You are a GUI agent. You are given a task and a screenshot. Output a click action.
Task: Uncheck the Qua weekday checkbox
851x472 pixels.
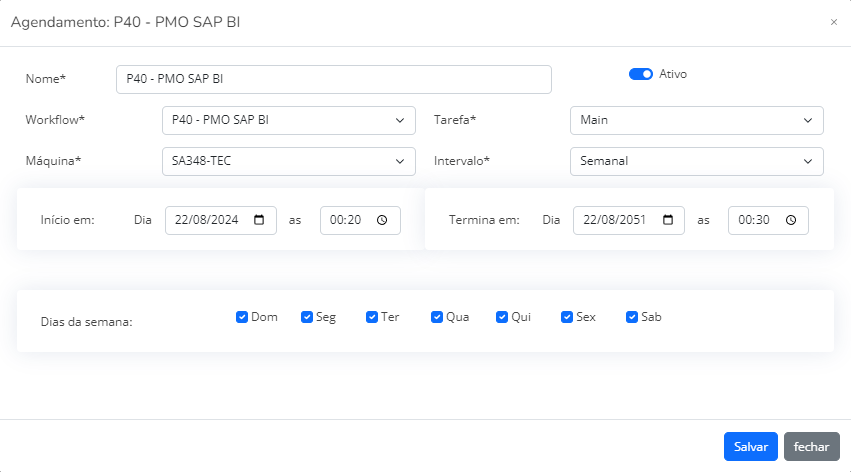(x=437, y=317)
